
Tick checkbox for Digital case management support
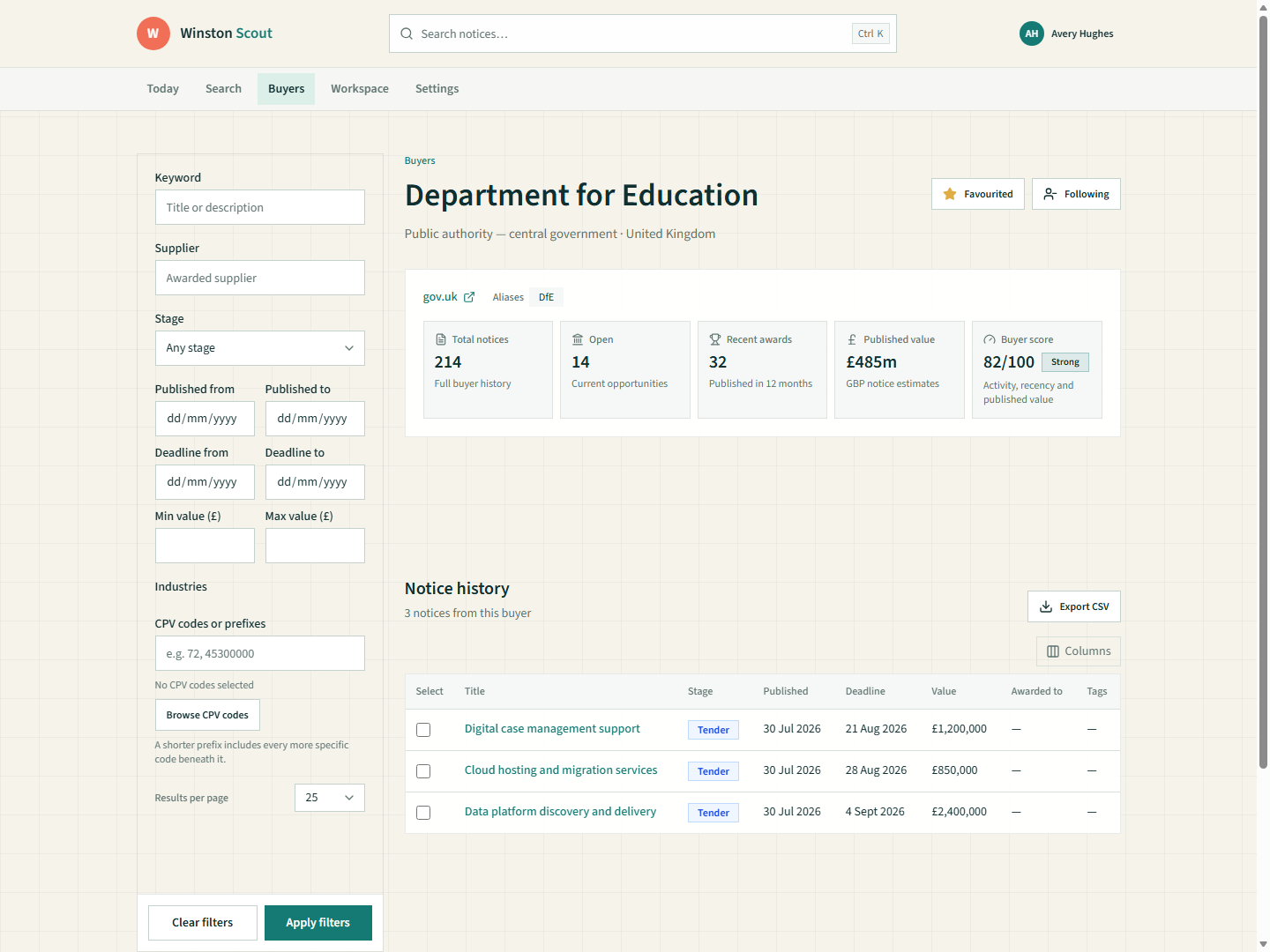tap(423, 730)
